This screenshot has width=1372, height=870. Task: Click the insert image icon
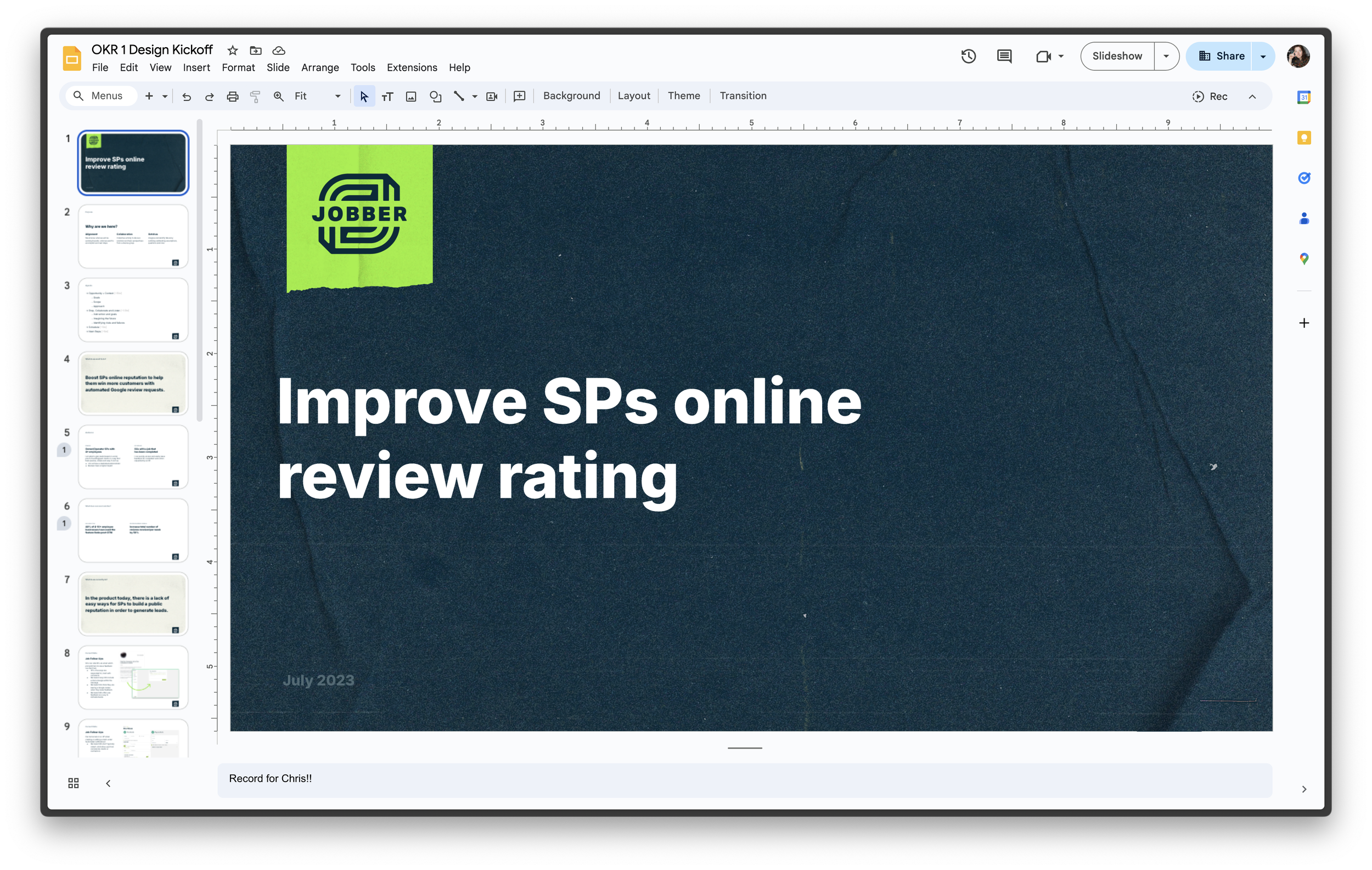(x=411, y=96)
